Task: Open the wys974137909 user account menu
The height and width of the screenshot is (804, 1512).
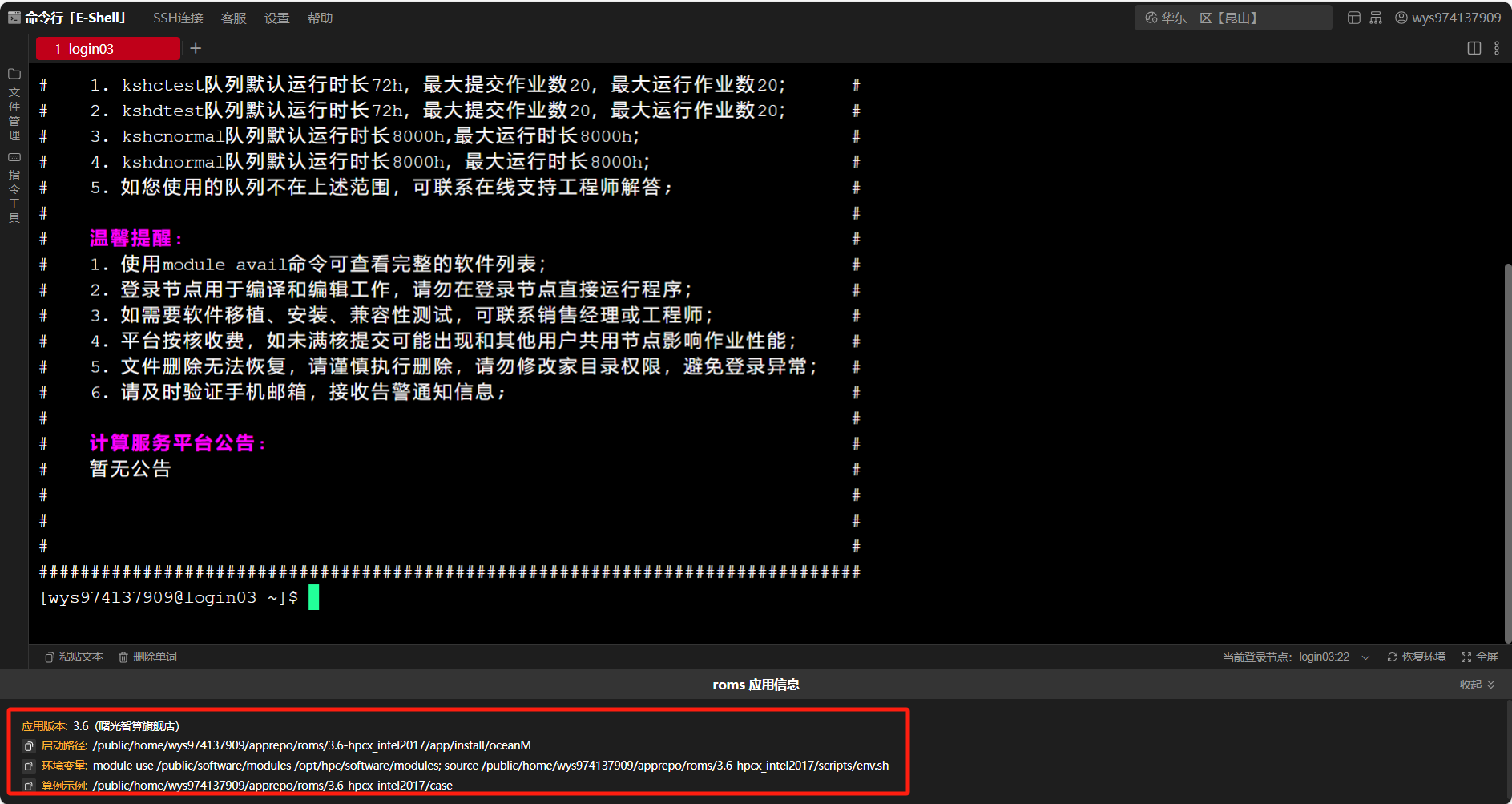Action: point(1448,18)
